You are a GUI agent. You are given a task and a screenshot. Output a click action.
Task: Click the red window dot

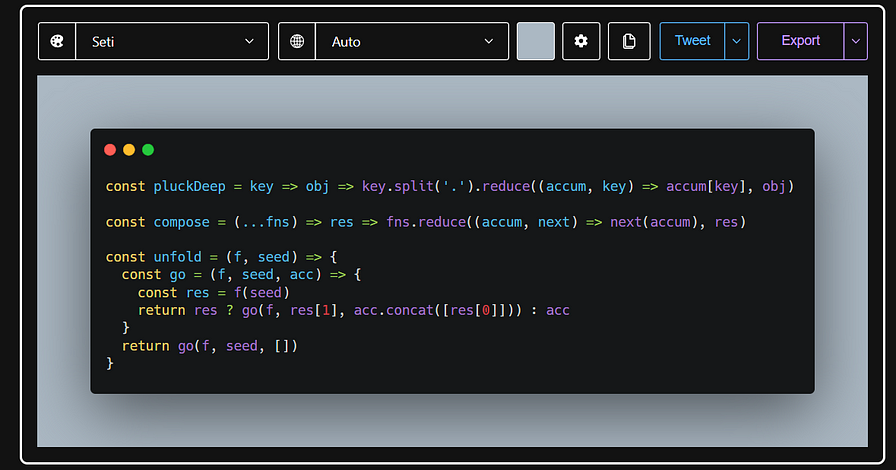tap(110, 150)
